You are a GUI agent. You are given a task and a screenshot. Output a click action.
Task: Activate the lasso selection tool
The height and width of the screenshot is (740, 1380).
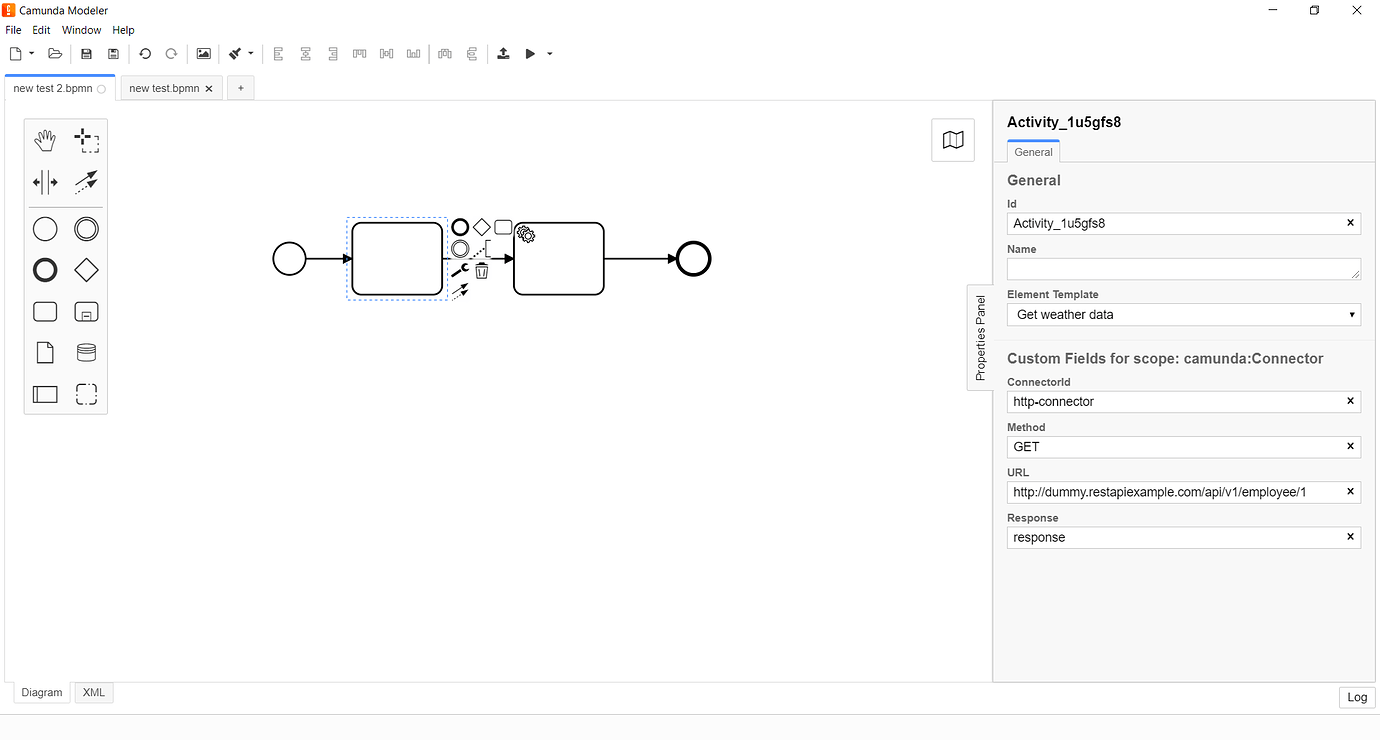click(x=87, y=141)
